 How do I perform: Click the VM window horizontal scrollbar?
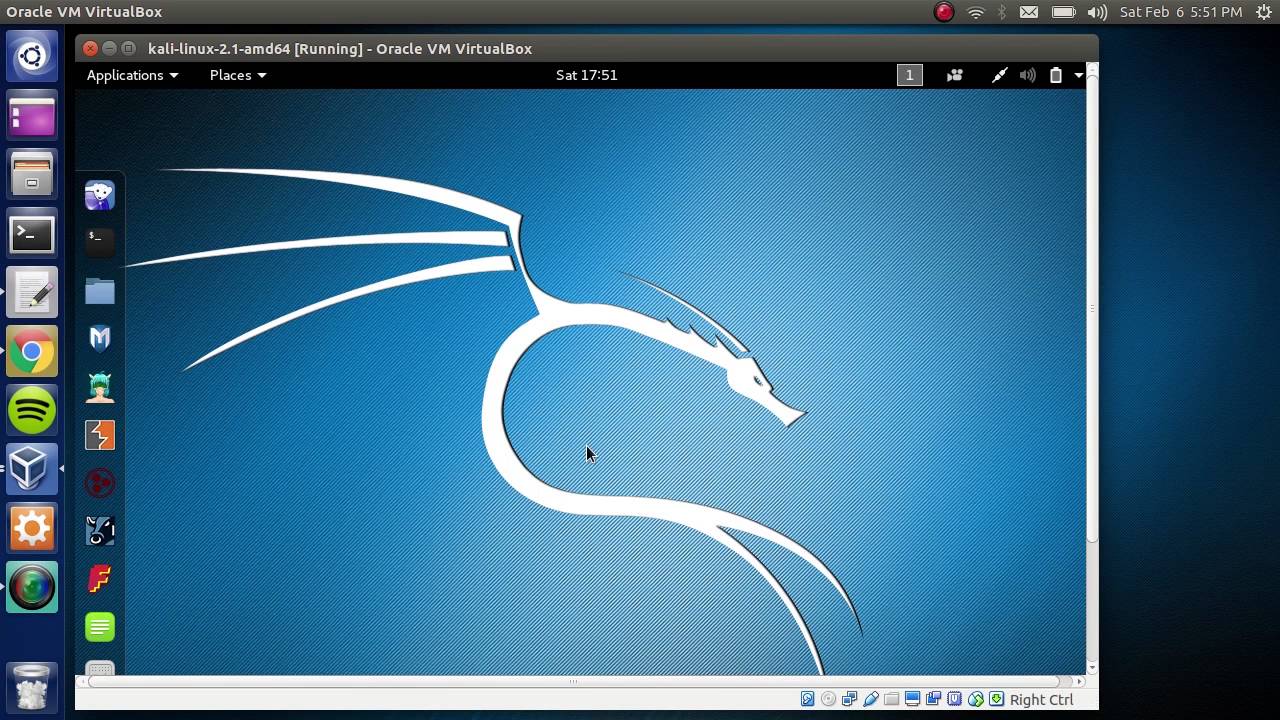click(x=573, y=682)
